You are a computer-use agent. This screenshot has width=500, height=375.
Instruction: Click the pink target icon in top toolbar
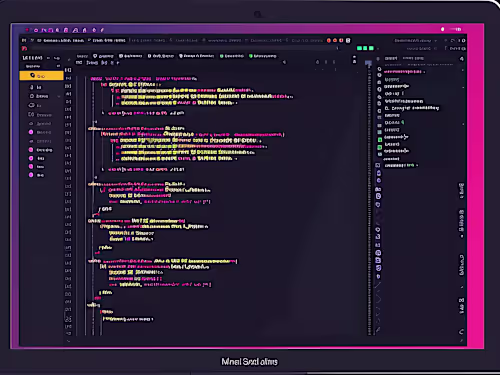pos(36,30)
